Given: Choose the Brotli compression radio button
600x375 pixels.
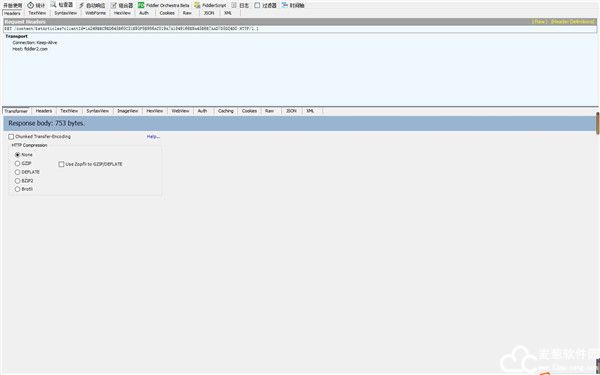Looking at the screenshot, I should 17,189.
